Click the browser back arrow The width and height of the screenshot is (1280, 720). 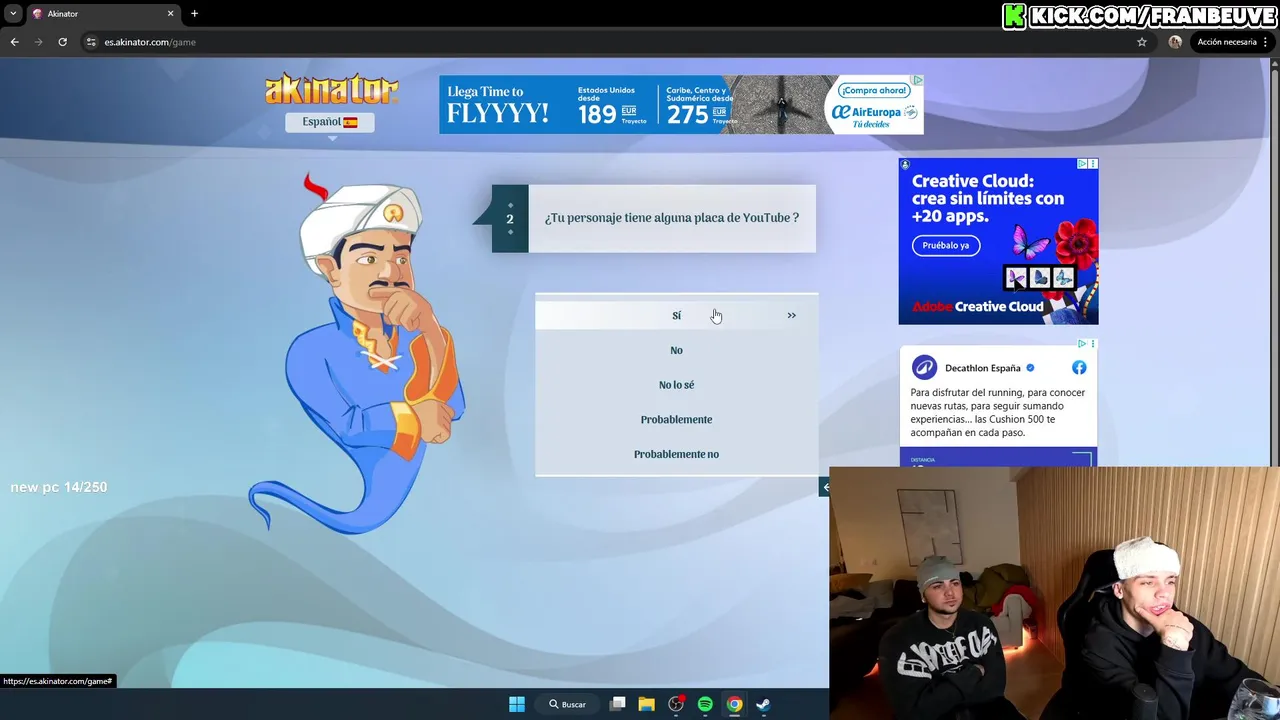click(14, 42)
